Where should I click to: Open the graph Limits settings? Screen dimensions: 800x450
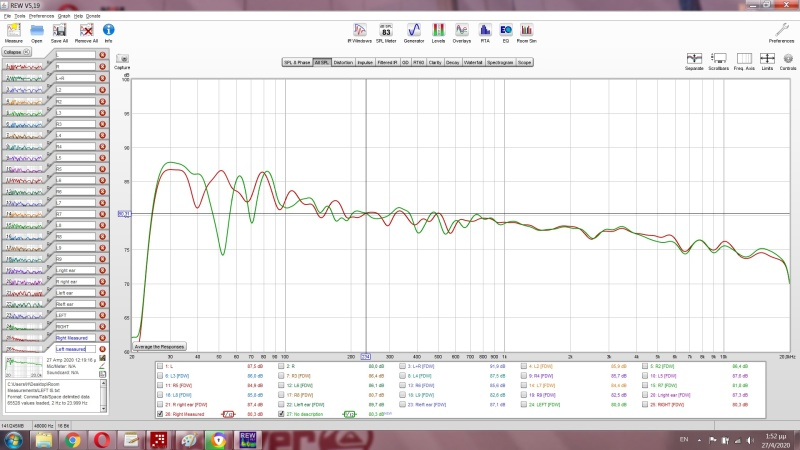(x=766, y=60)
